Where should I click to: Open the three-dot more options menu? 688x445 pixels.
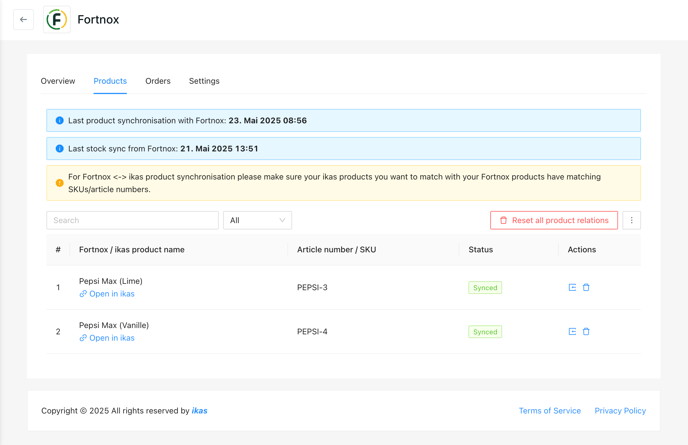point(631,220)
